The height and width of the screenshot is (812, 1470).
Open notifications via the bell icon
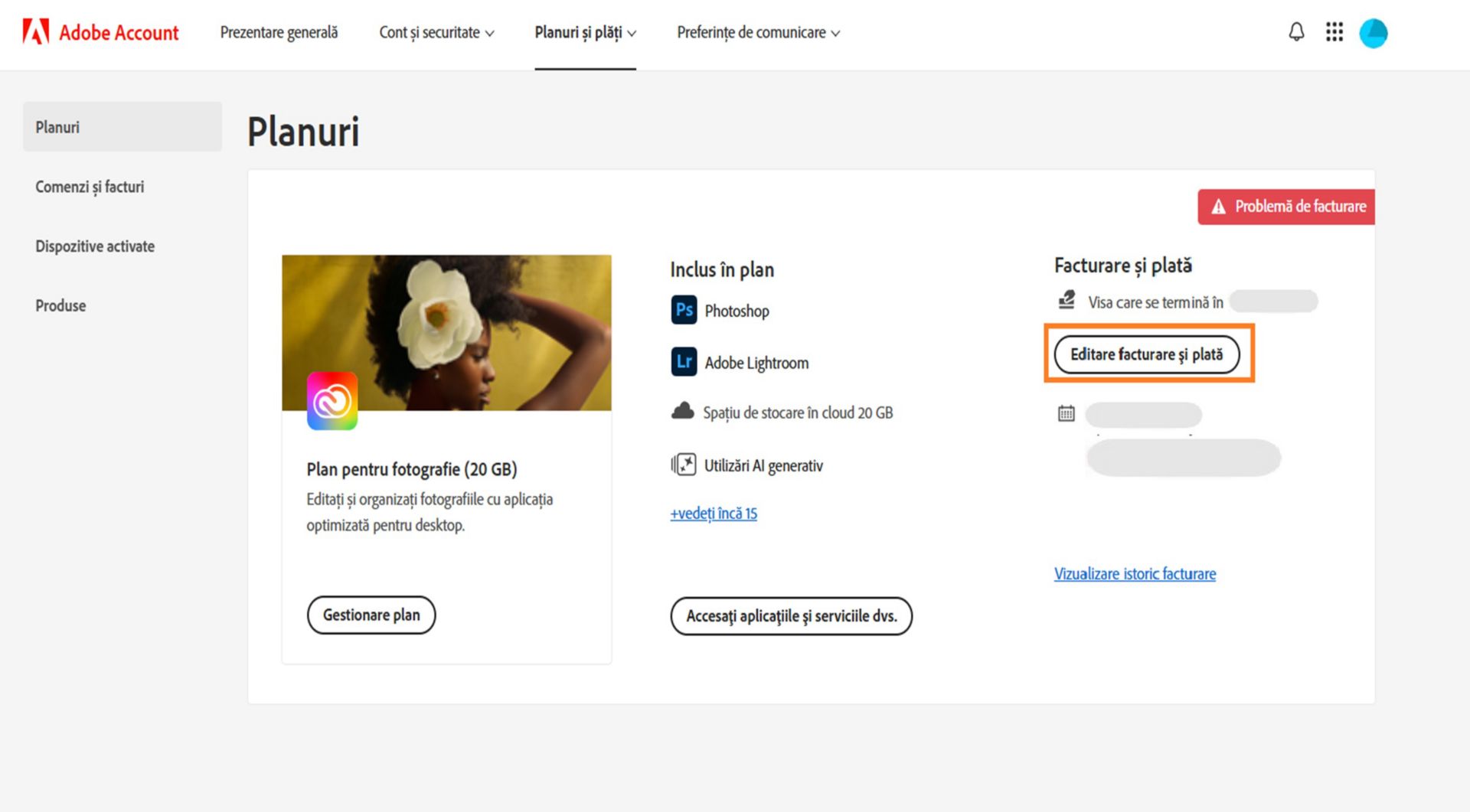[1296, 32]
